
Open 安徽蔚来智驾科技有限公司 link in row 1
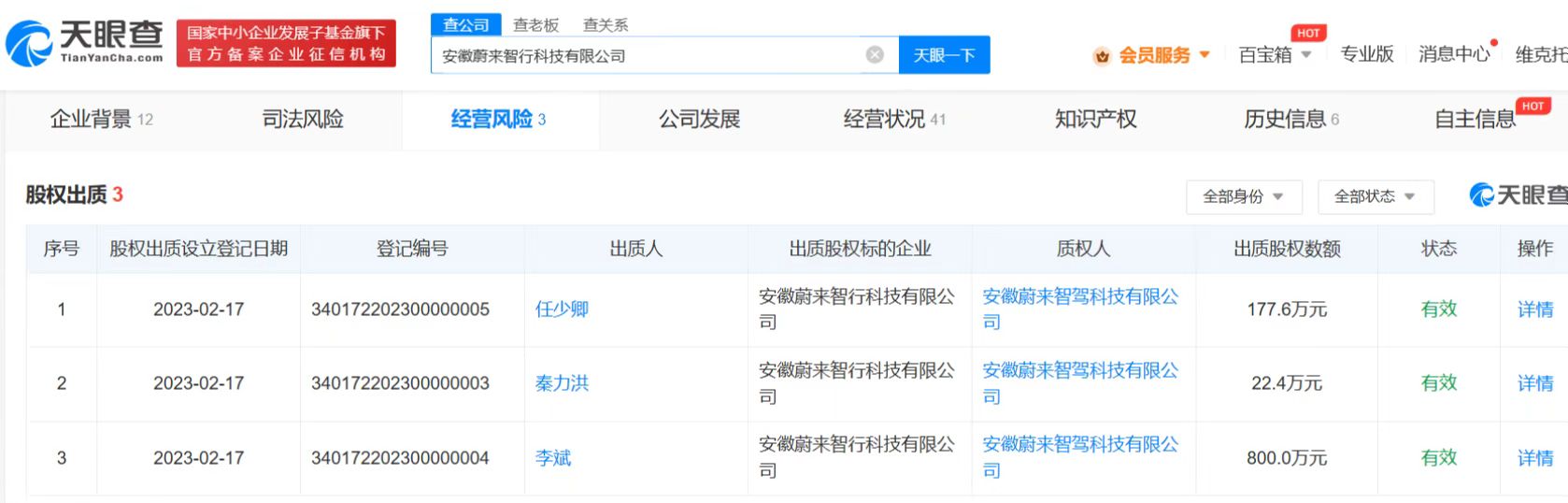[1081, 309]
